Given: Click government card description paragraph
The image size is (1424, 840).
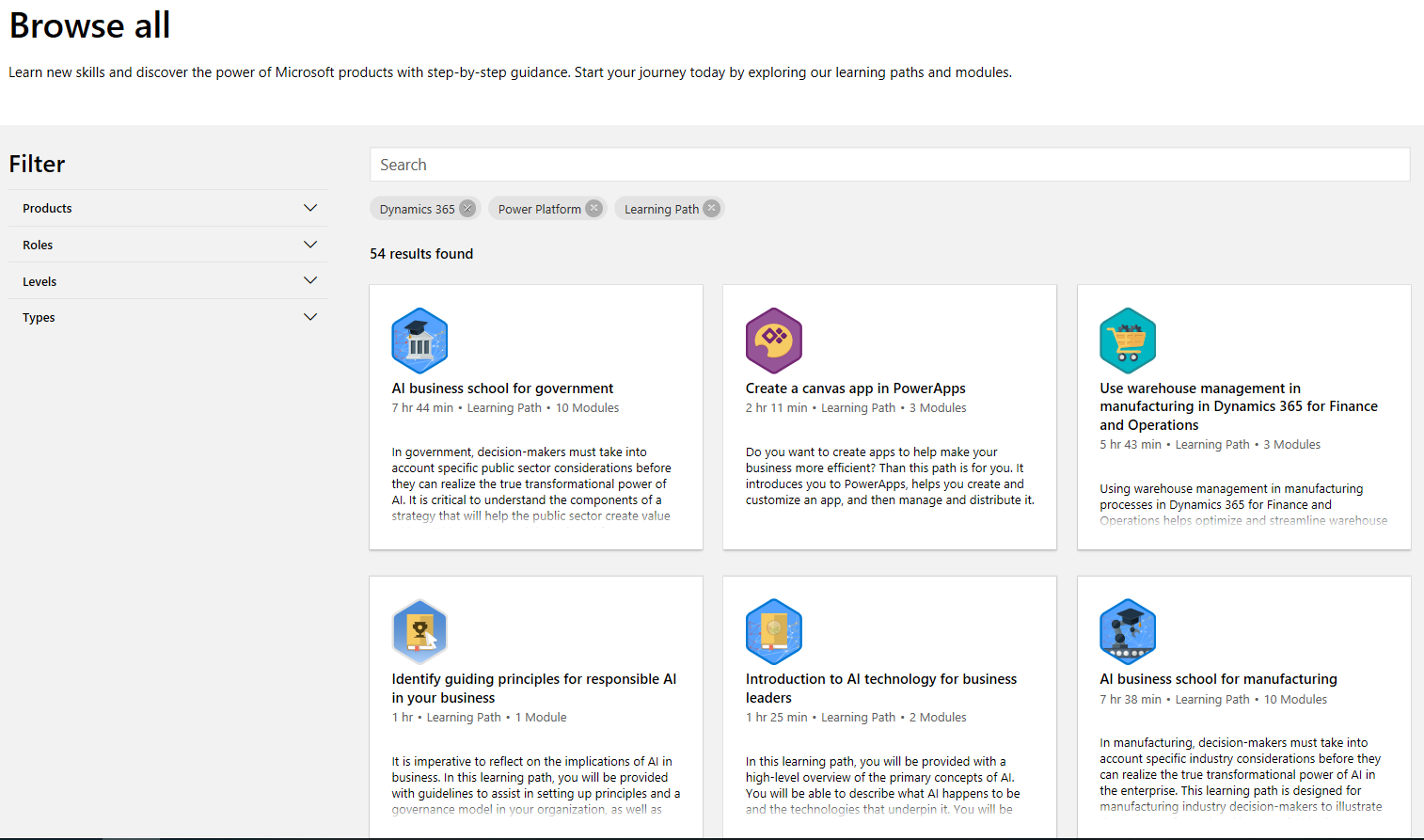Looking at the screenshot, I should click(x=532, y=484).
